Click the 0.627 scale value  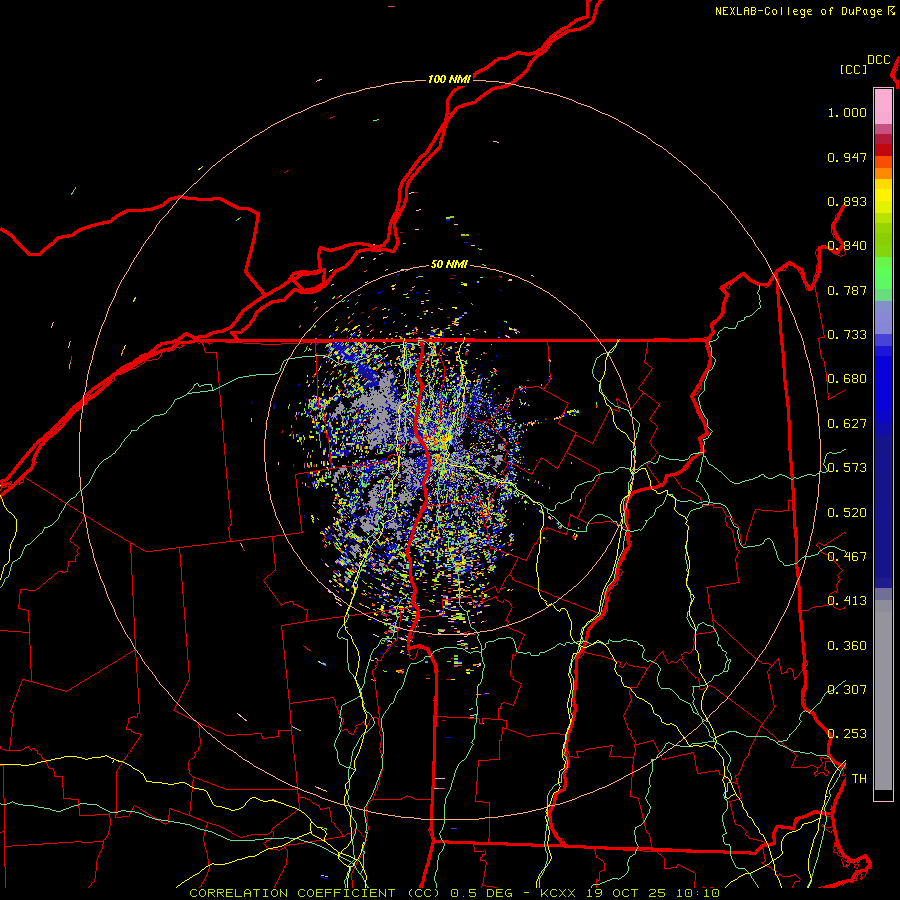[x=847, y=424]
